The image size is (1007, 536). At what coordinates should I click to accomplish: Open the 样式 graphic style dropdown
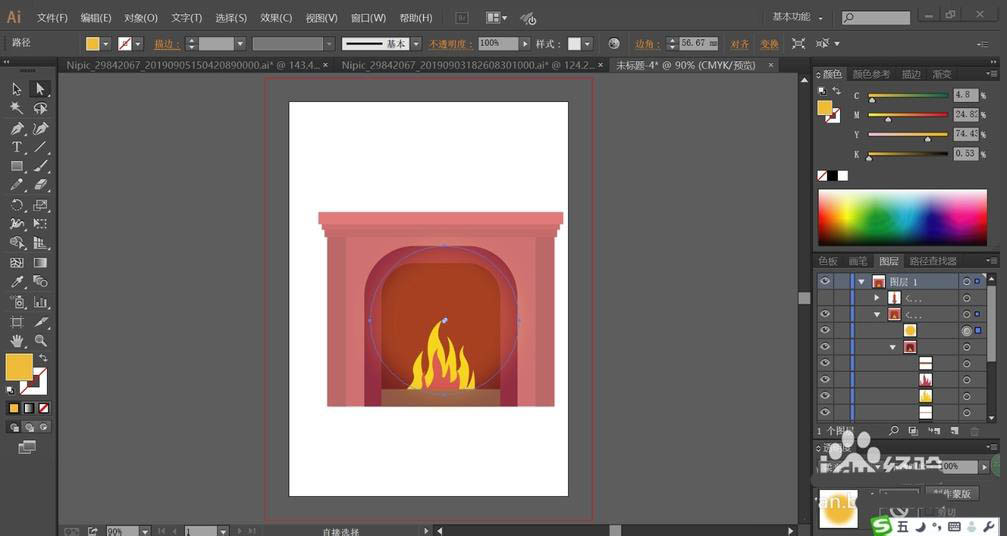(588, 44)
